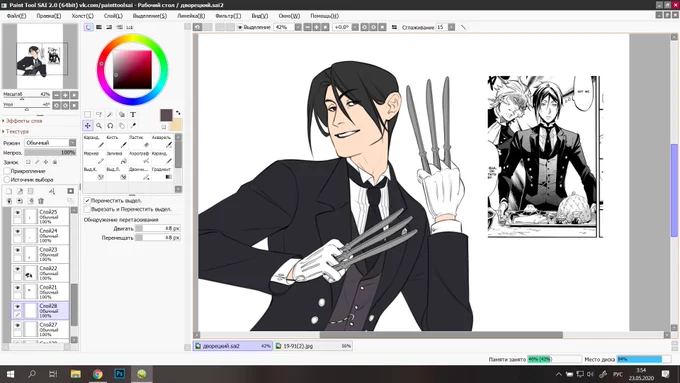Screen dimensions: 680x383
Task: Open the Режим blending mode dropdown
Action: 50,143
